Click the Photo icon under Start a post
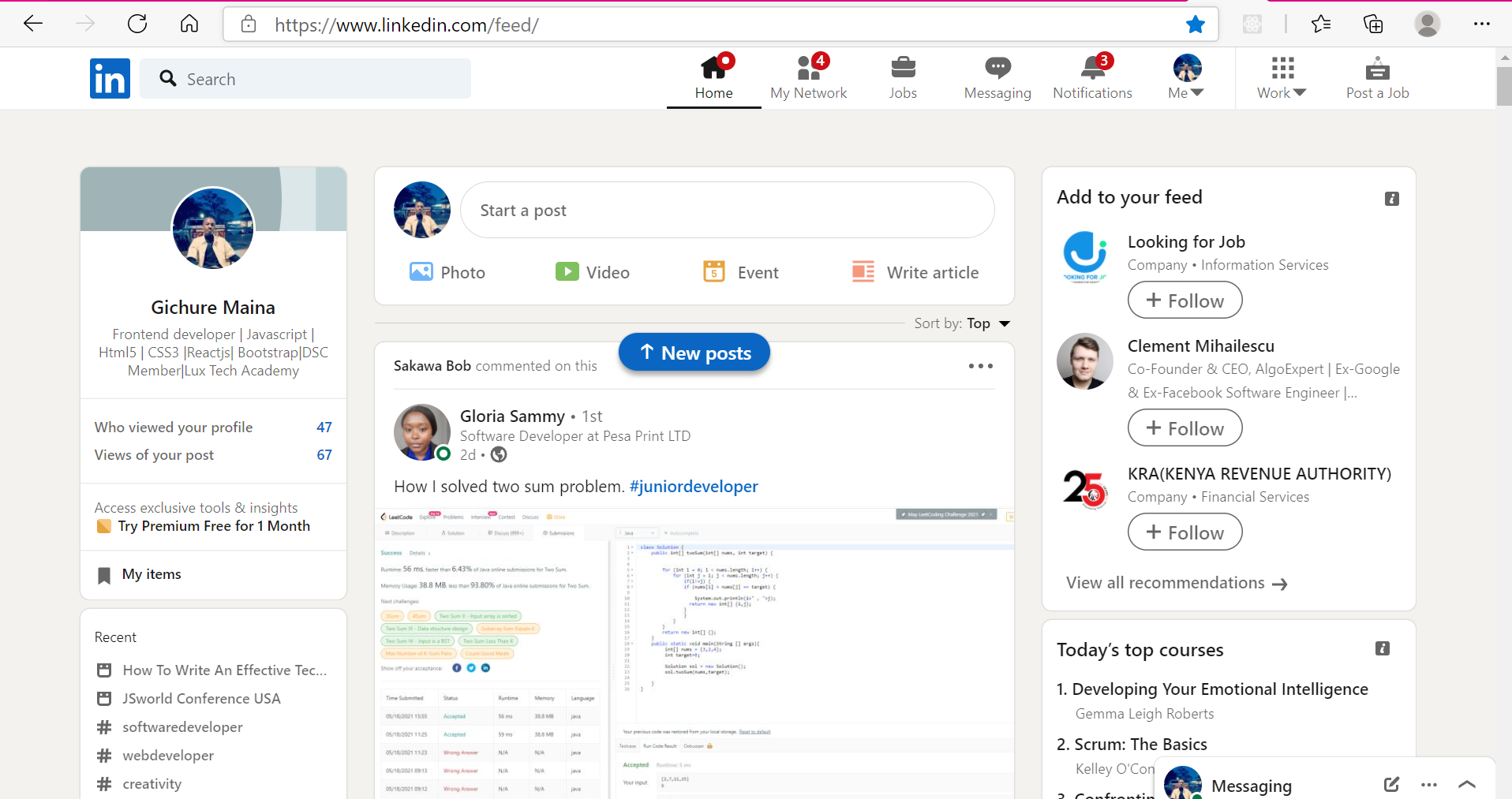 point(421,272)
